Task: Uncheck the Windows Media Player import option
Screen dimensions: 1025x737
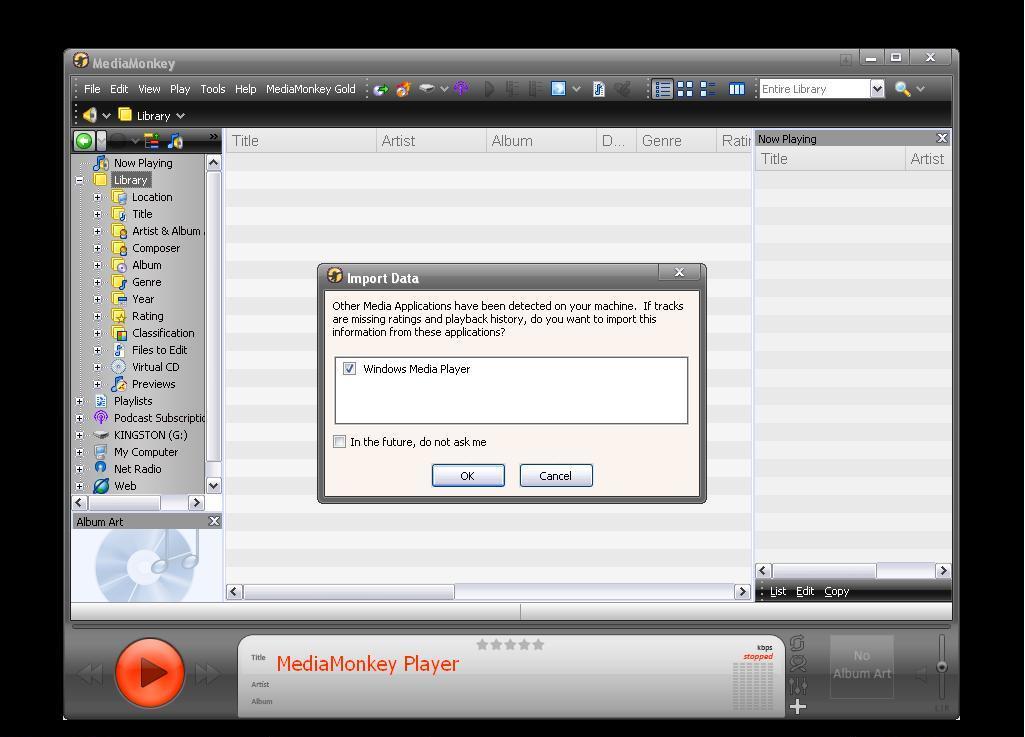Action: (x=349, y=369)
